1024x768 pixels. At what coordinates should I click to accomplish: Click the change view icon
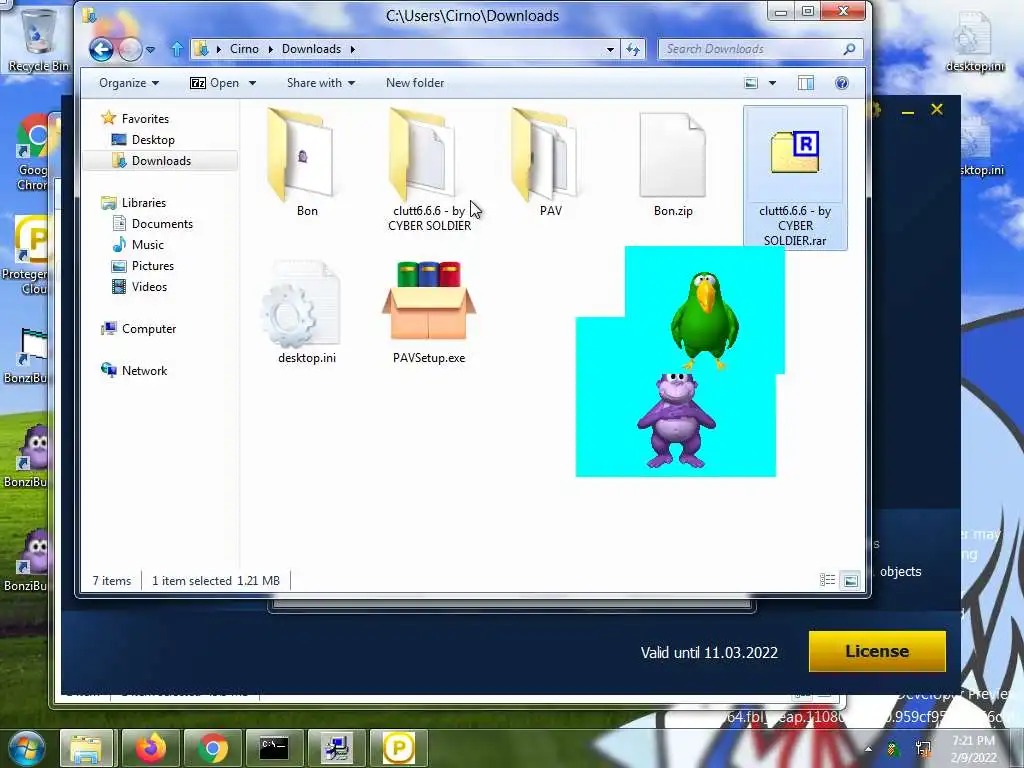(x=751, y=83)
